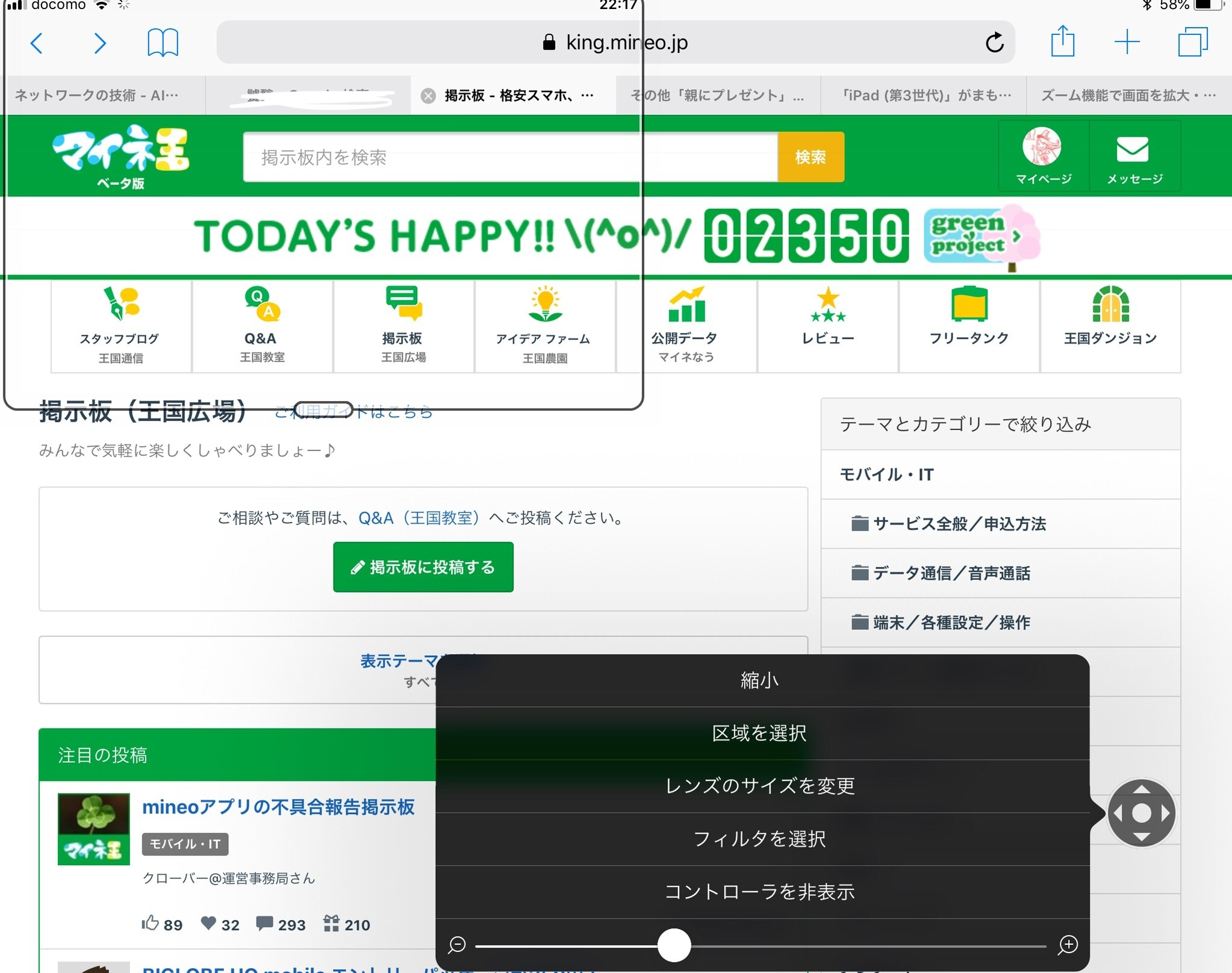This screenshot has width=1232, height=973.
Task: Open the tab overview icon
Action: pyautogui.click(x=1192, y=42)
